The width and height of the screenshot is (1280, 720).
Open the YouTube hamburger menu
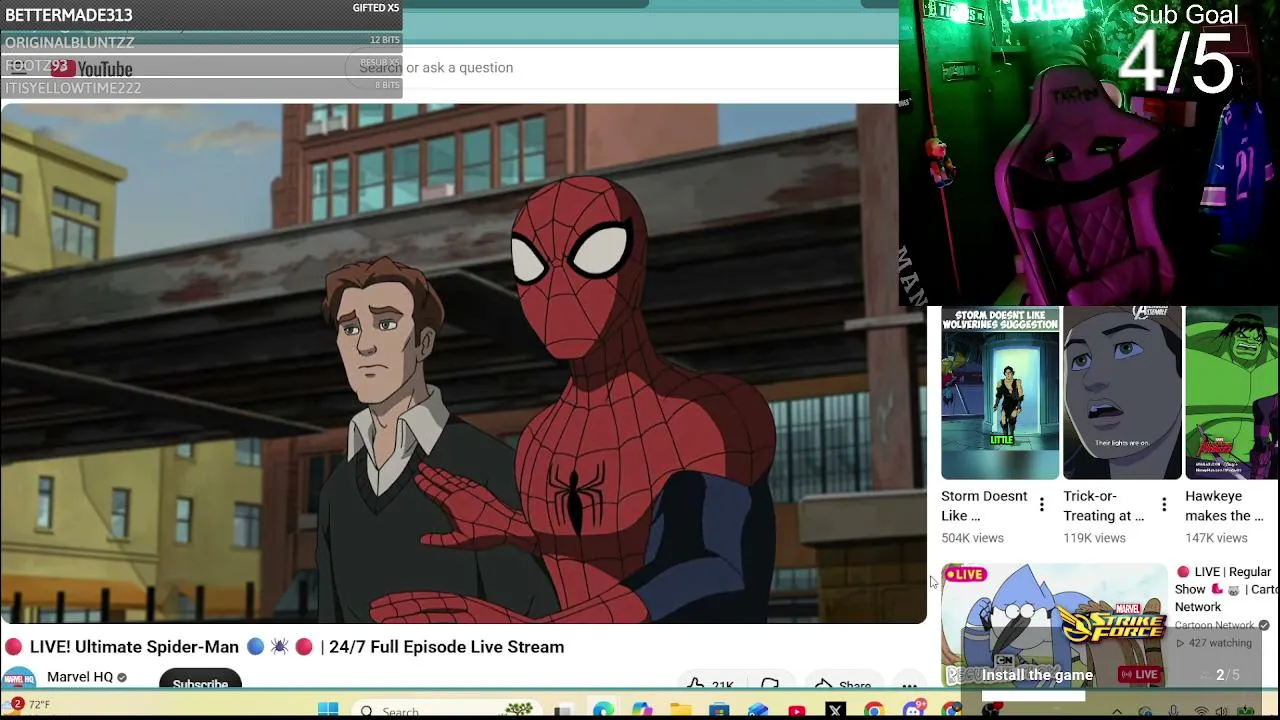click(18, 67)
